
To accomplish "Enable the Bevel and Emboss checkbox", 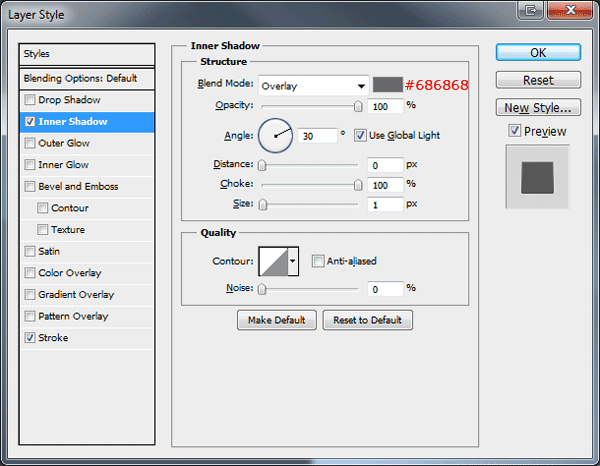I will click(30, 186).
